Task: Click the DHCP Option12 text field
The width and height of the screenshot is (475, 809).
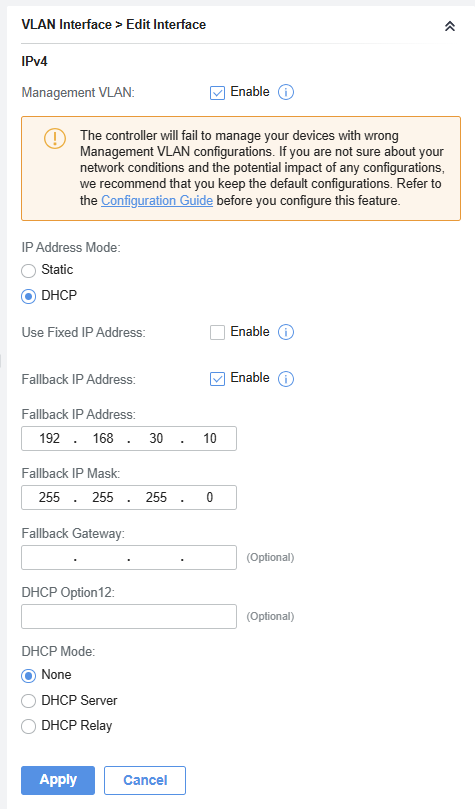Action: click(x=129, y=617)
